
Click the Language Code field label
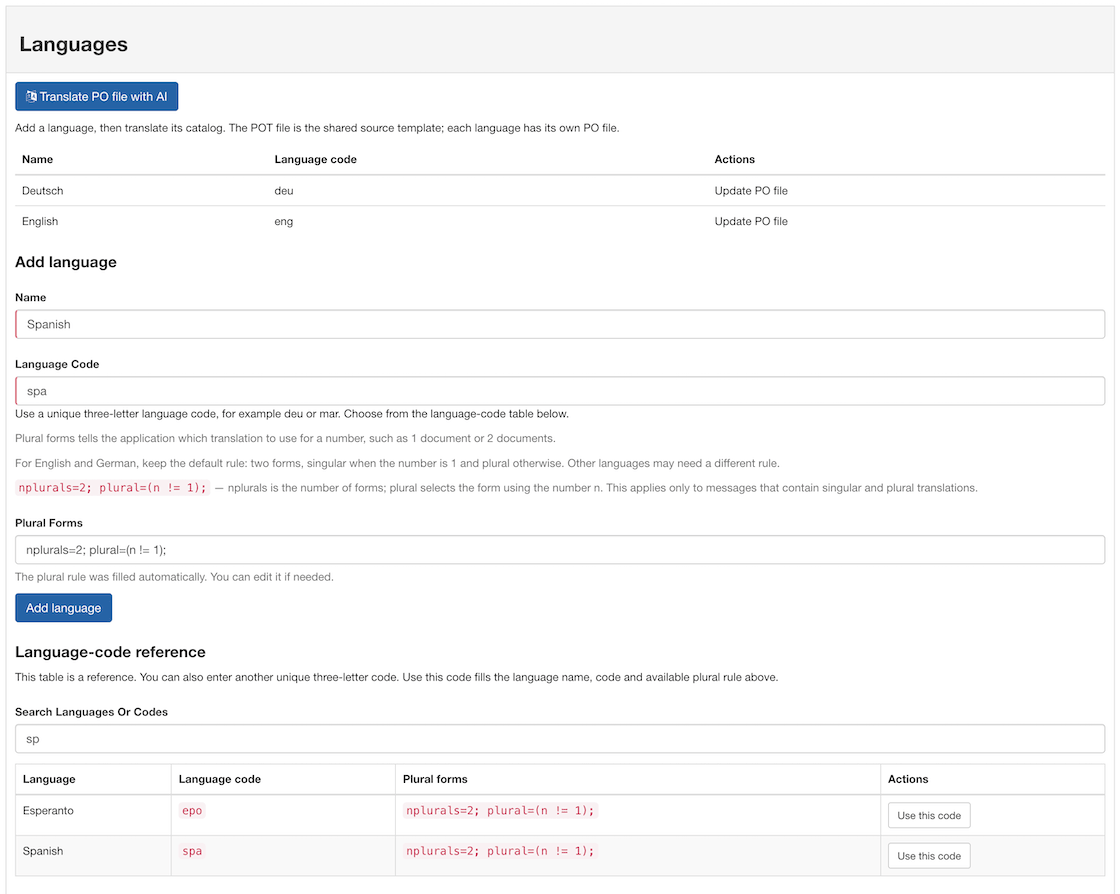click(57, 364)
